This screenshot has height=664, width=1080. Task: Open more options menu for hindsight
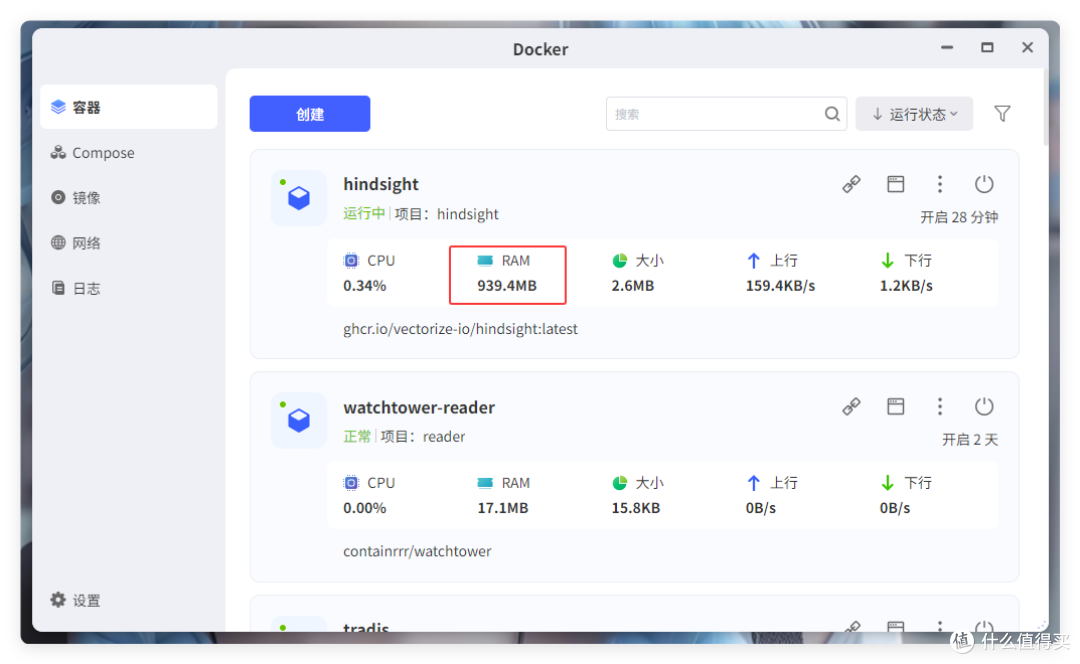[x=939, y=184]
